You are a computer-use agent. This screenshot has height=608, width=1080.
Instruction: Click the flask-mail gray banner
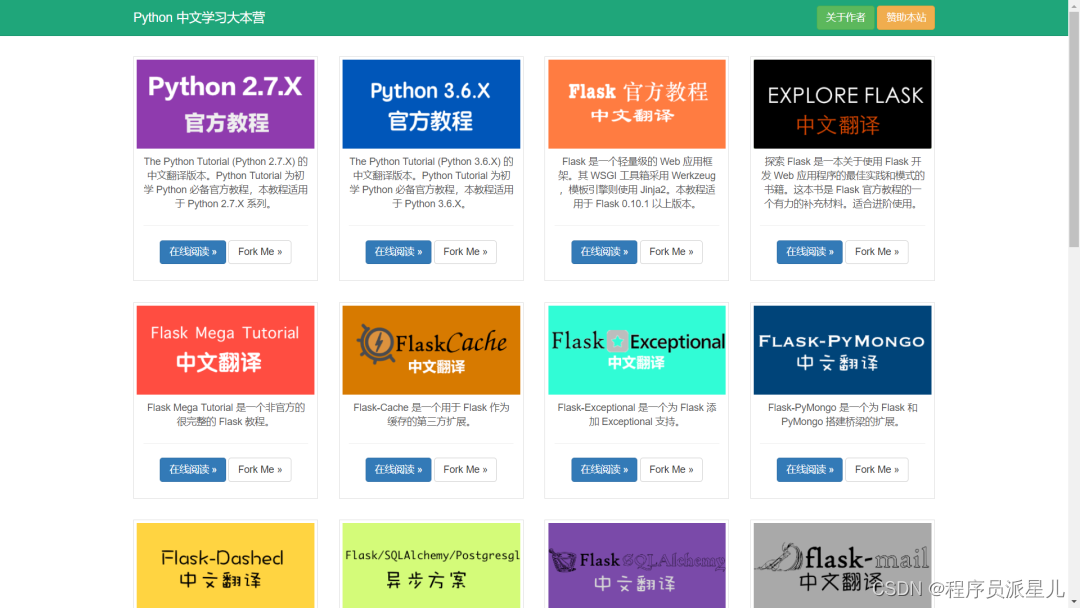[842, 565]
